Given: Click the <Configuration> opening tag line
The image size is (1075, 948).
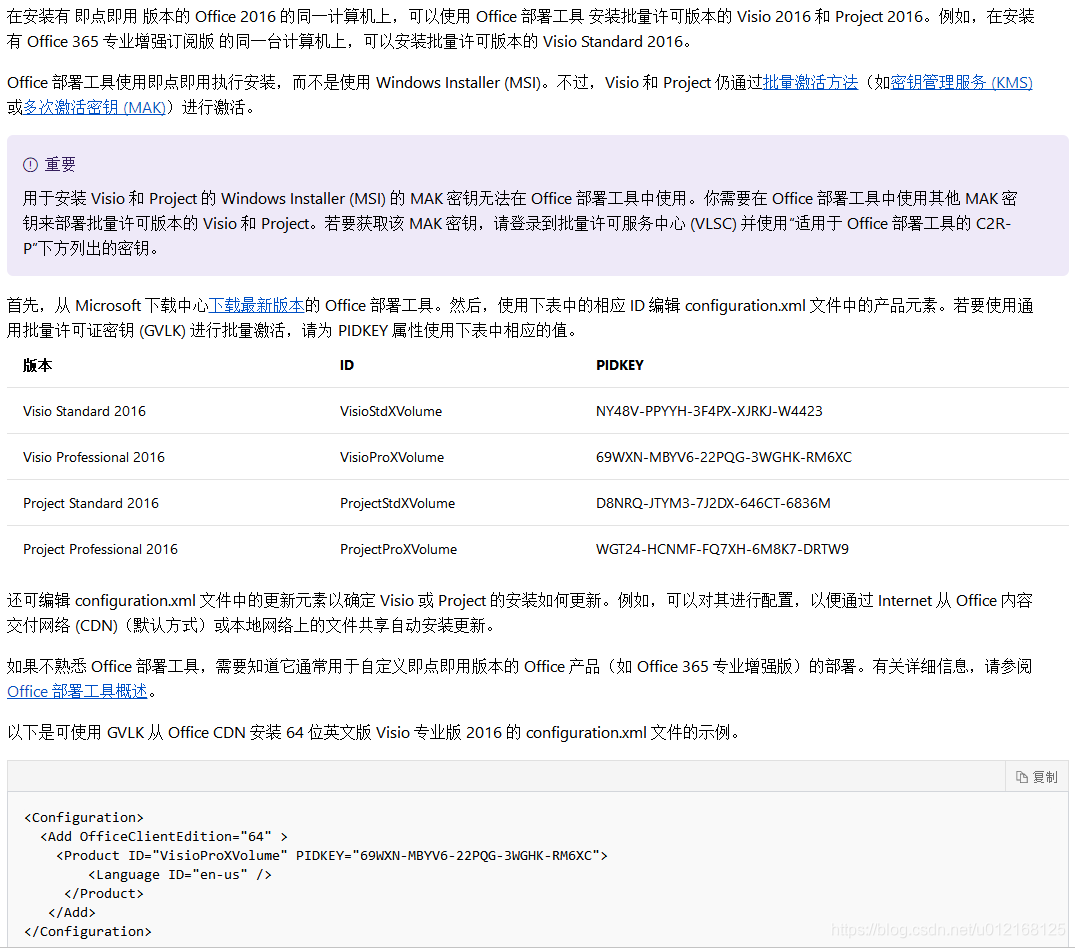Looking at the screenshot, I should pos(84,817).
